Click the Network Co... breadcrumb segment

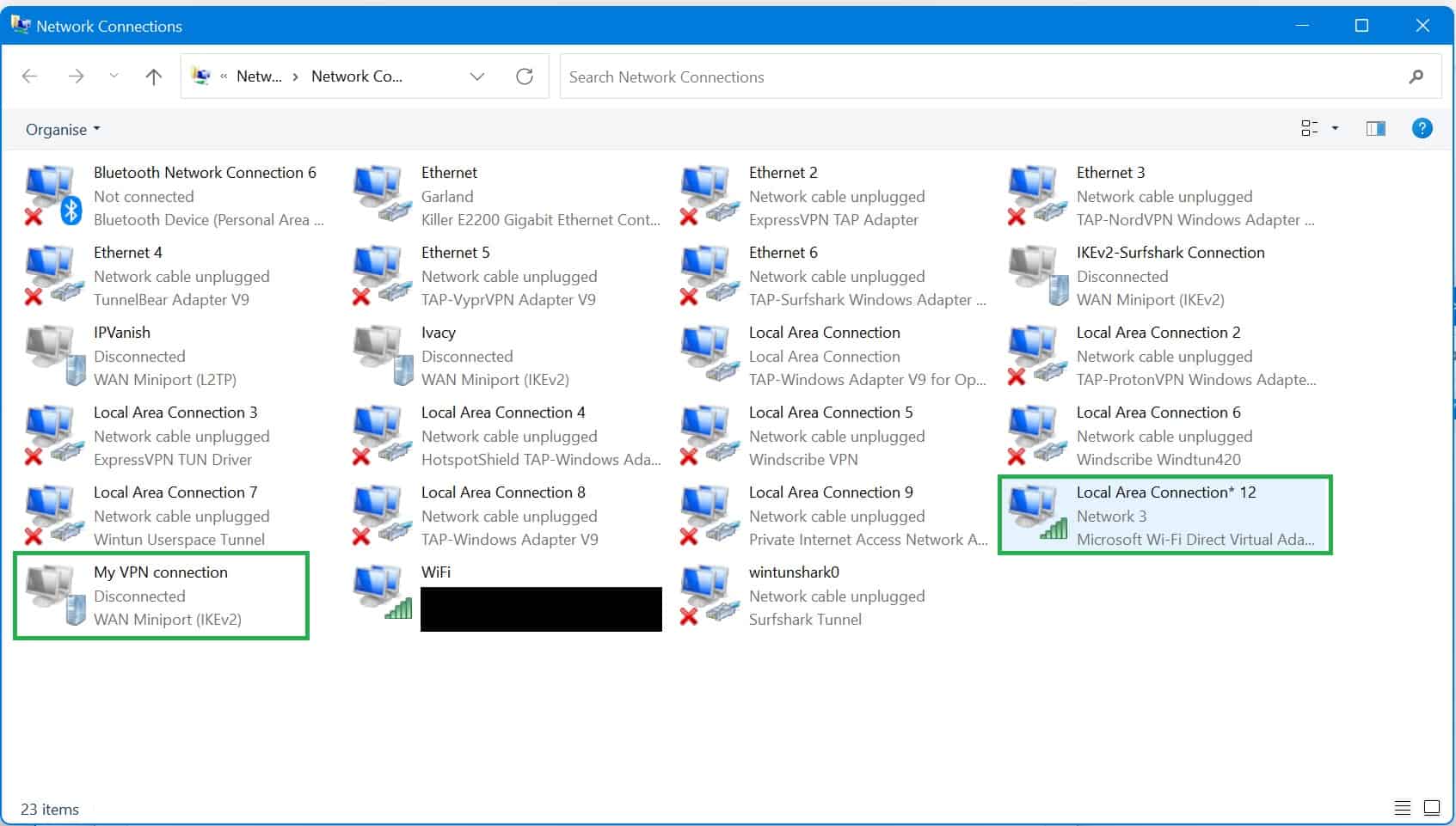[357, 76]
